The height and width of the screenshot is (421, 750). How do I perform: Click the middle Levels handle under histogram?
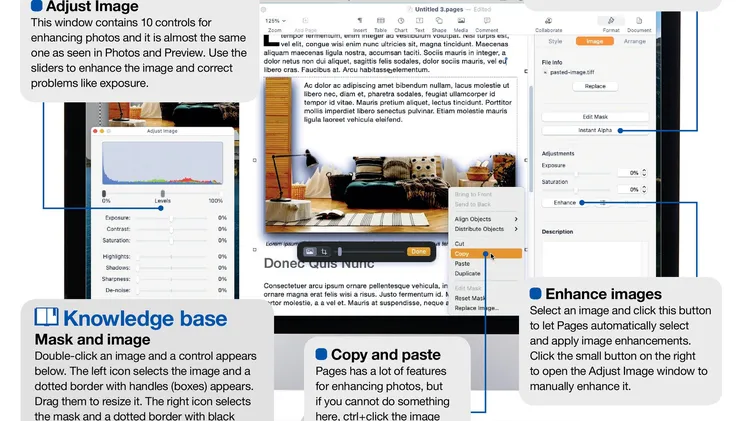(163, 193)
